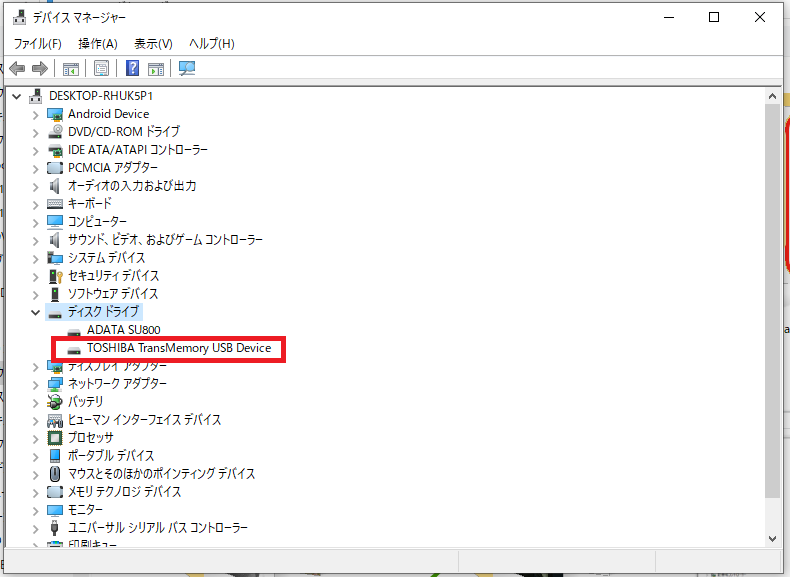Open the ファイル(F) menu
Viewport: 790px width, 577px height.
[x=38, y=44]
